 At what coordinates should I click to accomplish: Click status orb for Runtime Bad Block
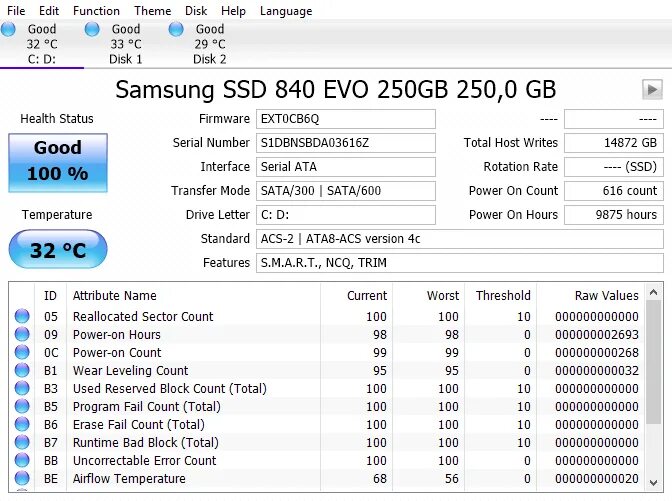[22, 442]
